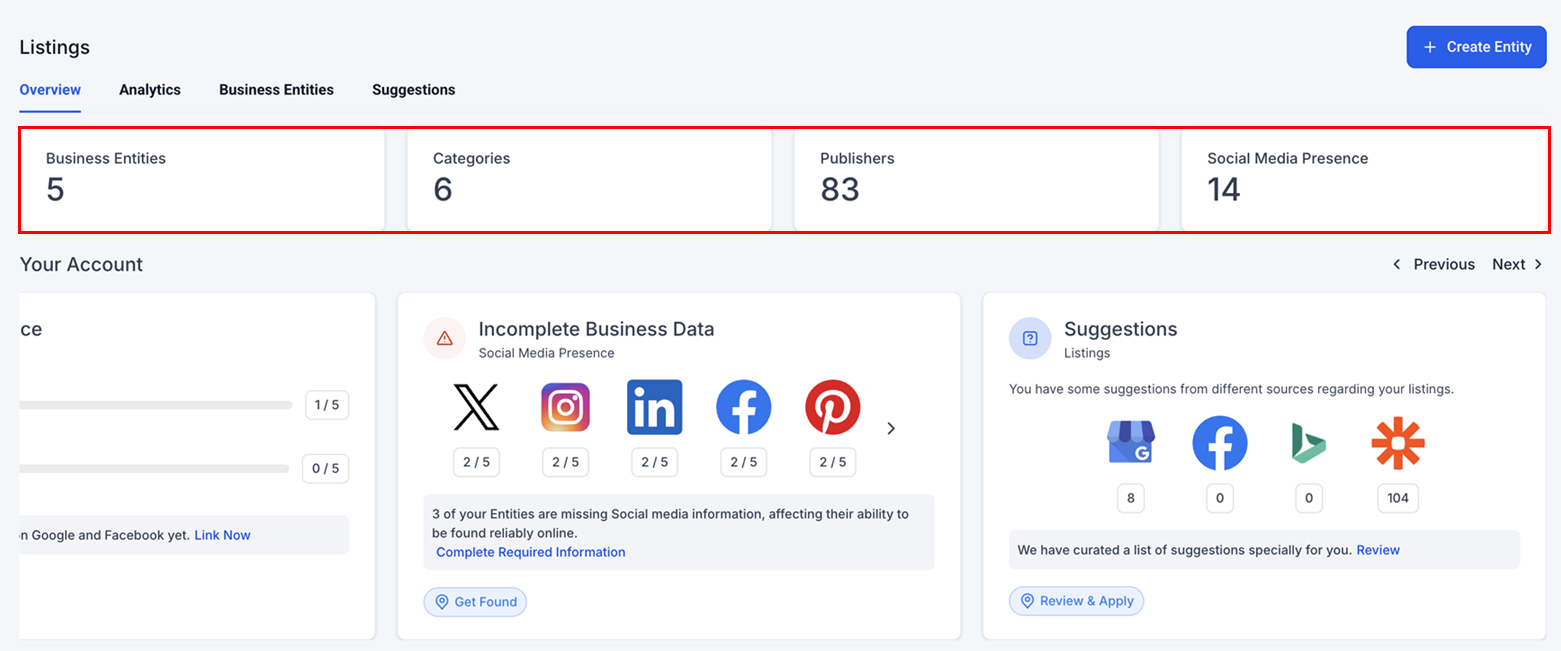Open the Complete Required Information link

pyautogui.click(x=531, y=552)
